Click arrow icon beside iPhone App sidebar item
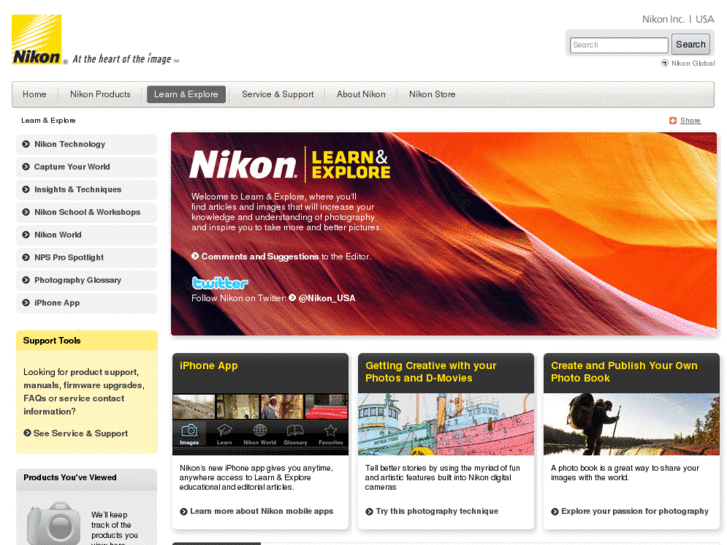Viewport: 727px width, 545px height. [x=26, y=303]
